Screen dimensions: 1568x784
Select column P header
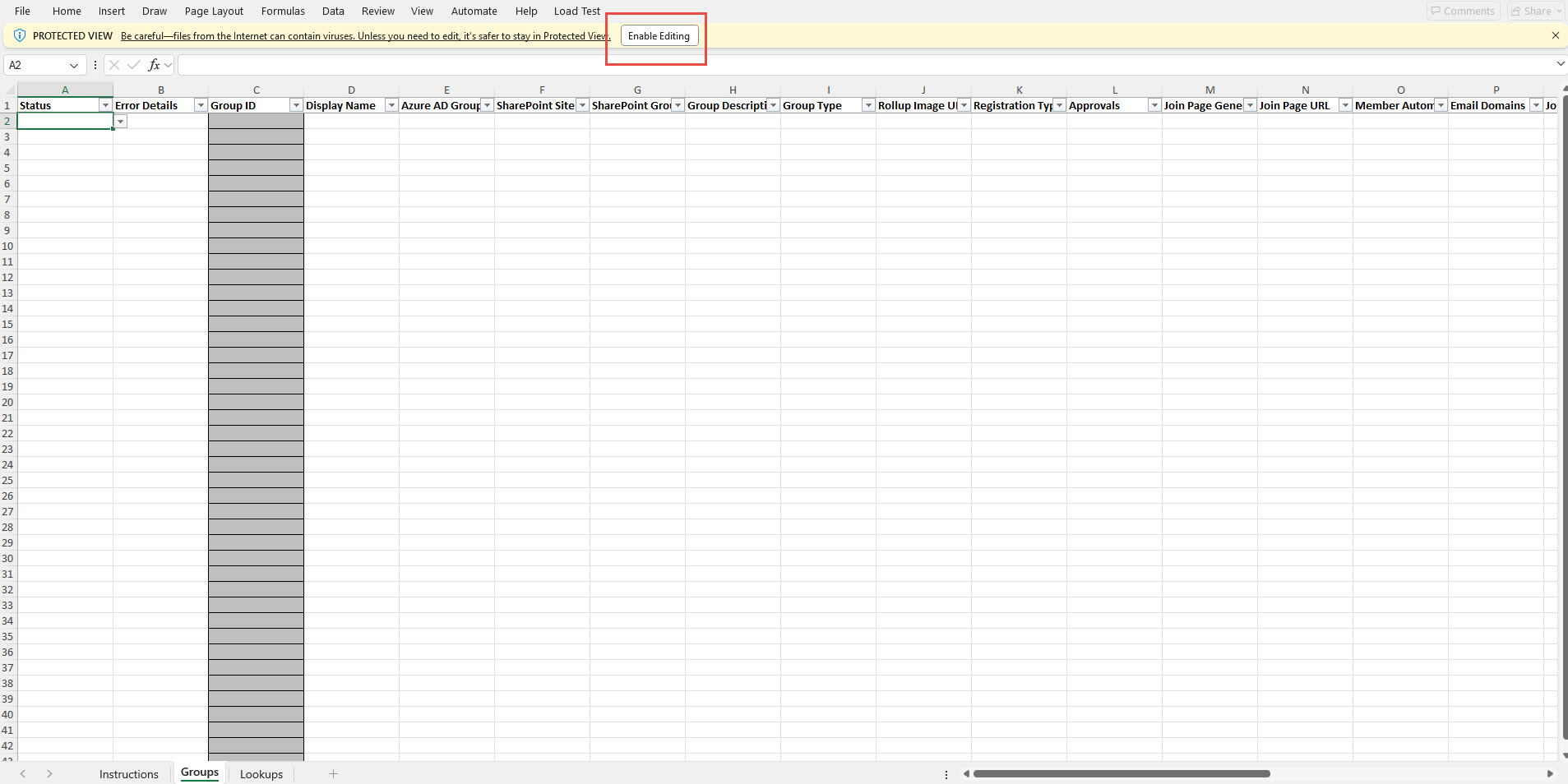[x=1496, y=90]
